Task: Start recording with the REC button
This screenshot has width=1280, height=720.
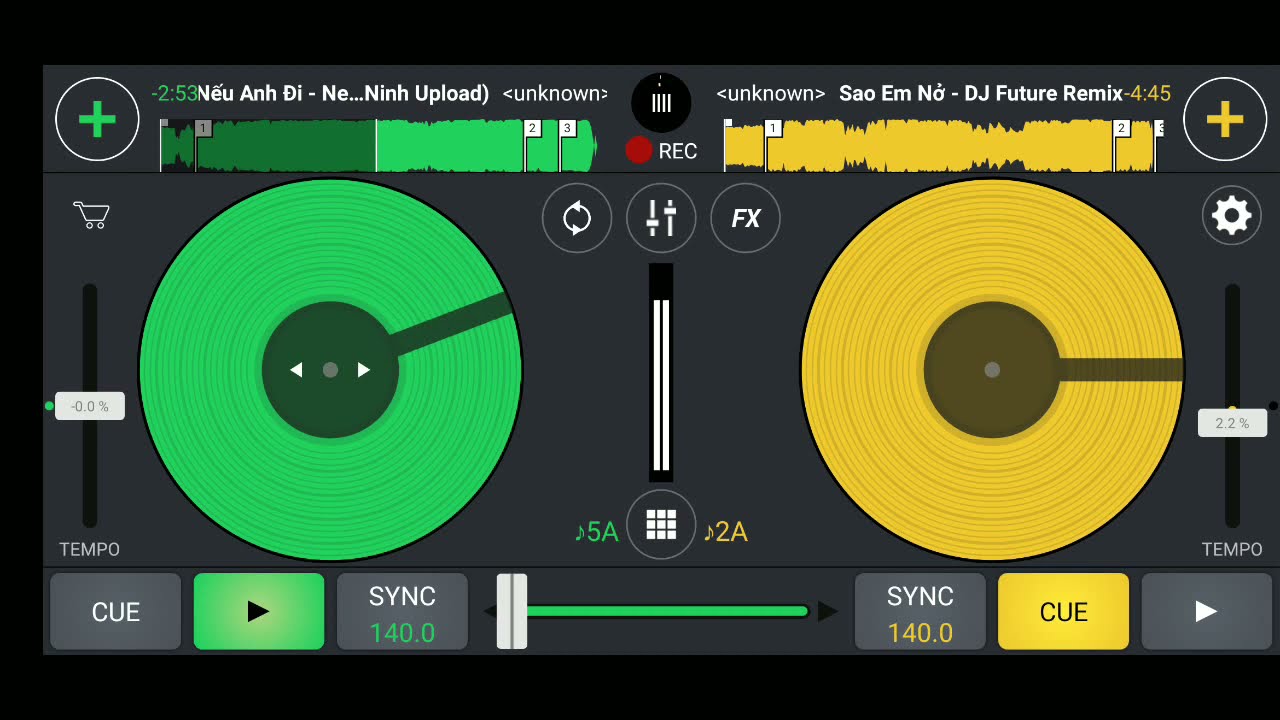Action: pos(661,151)
